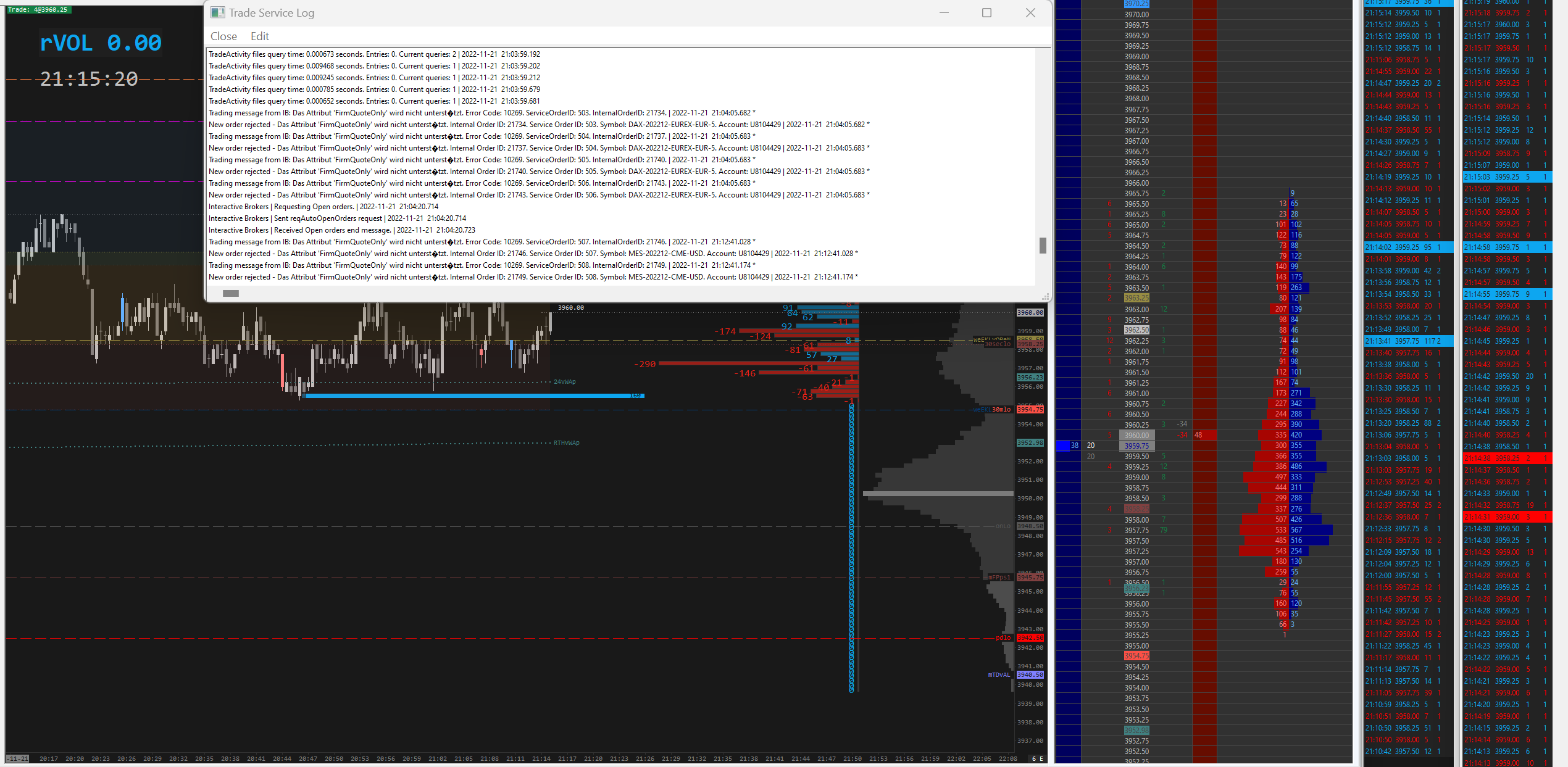Screen dimensions: 1568x767
Task: Click the log window resize grip
Action: point(1045,297)
